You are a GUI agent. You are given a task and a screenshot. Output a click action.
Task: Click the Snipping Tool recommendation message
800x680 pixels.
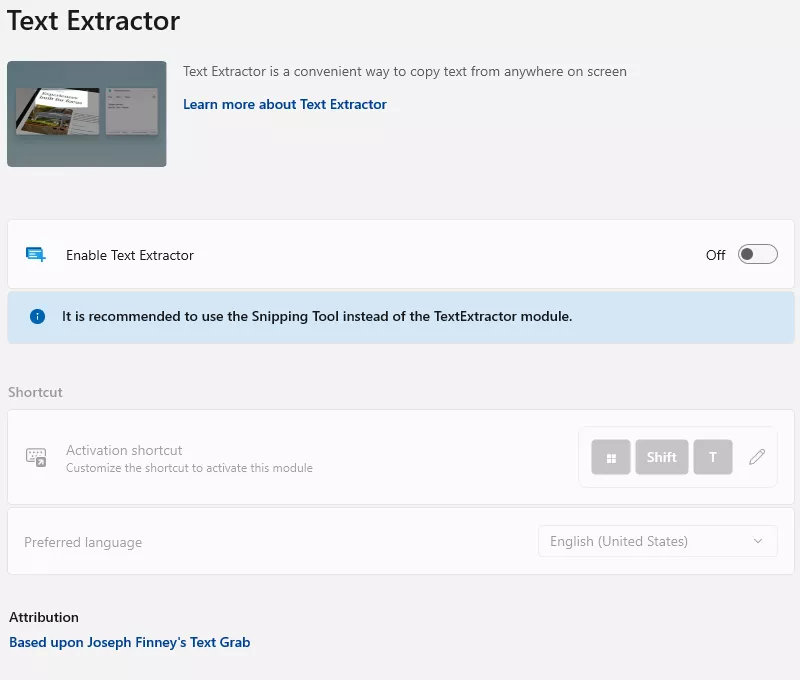point(317,316)
